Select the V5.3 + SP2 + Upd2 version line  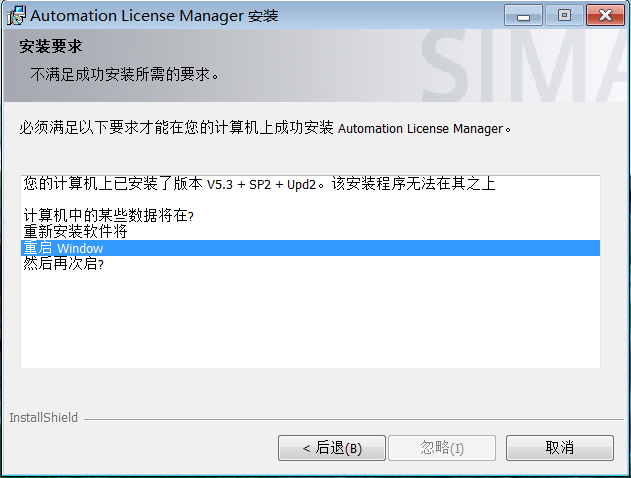[x=258, y=185]
